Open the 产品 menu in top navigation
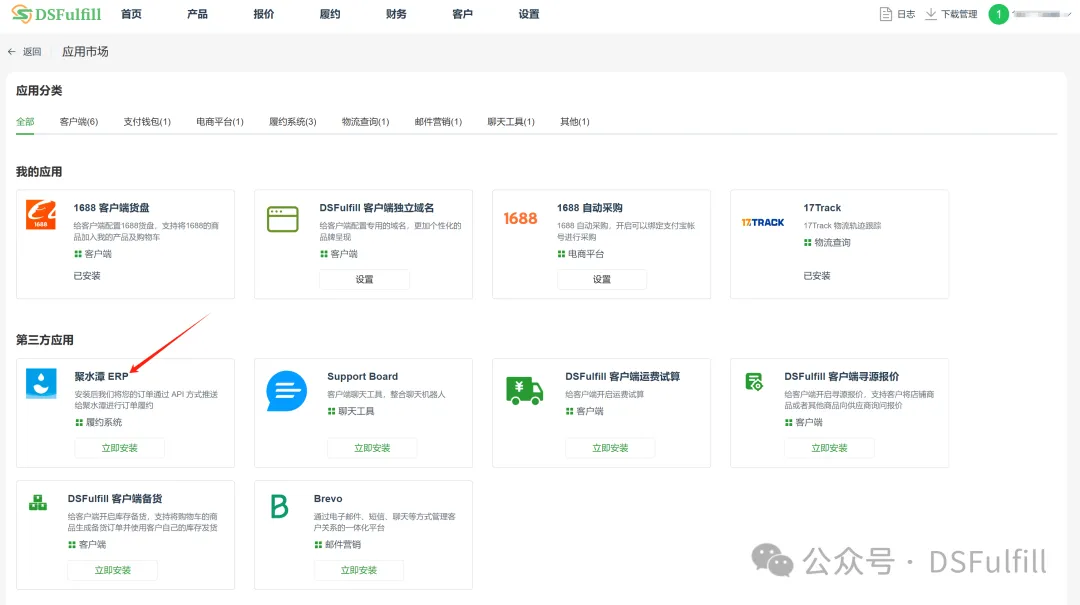Screen dimensions: 1080x605 click(197, 14)
